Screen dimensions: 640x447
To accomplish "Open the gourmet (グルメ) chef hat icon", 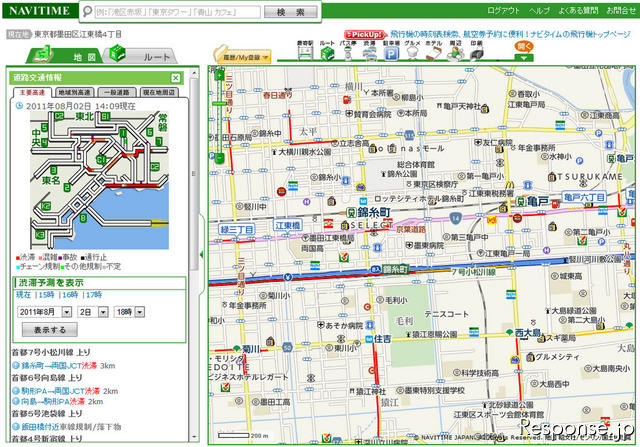I will click(x=412, y=53).
